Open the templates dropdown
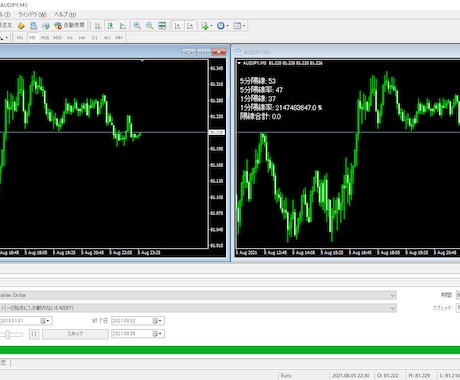460x380 pixels. (239, 26)
